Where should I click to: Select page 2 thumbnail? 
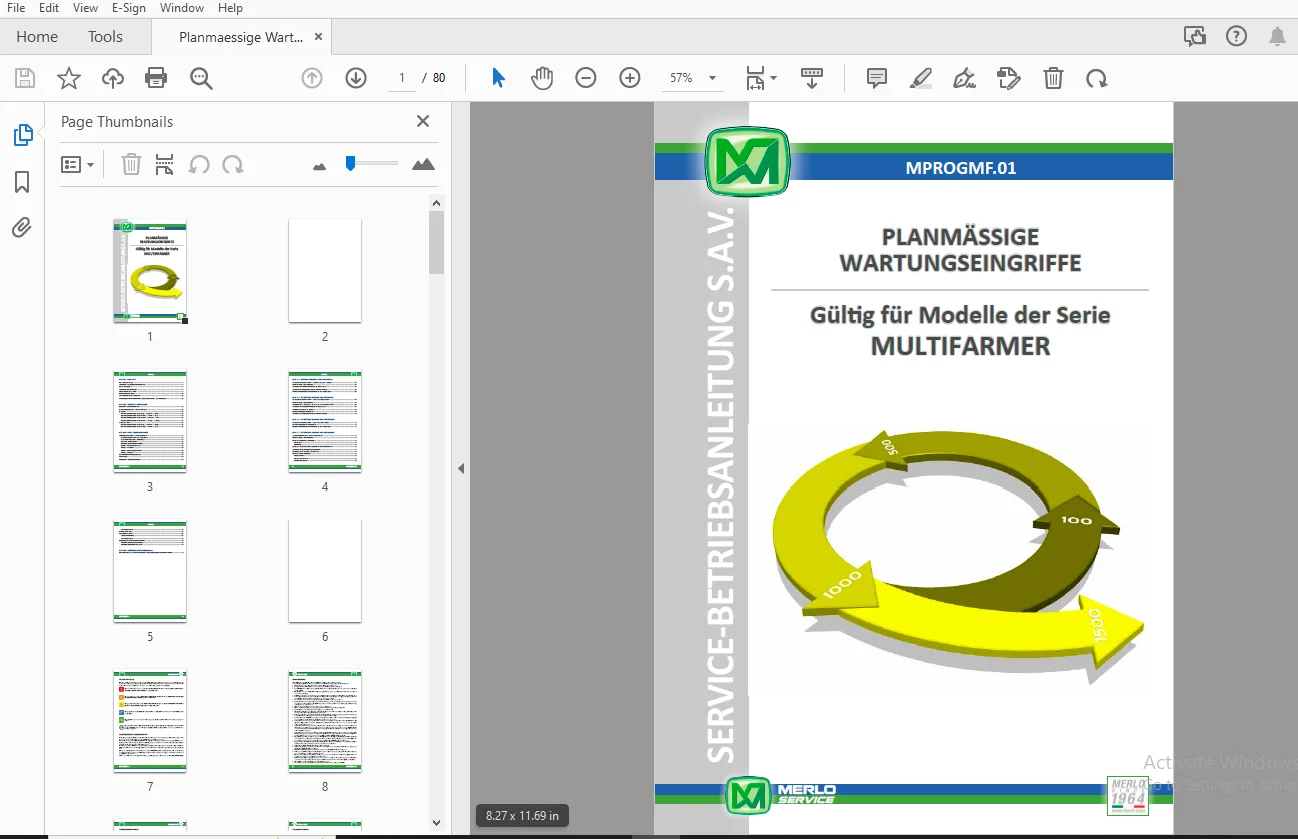click(x=325, y=271)
